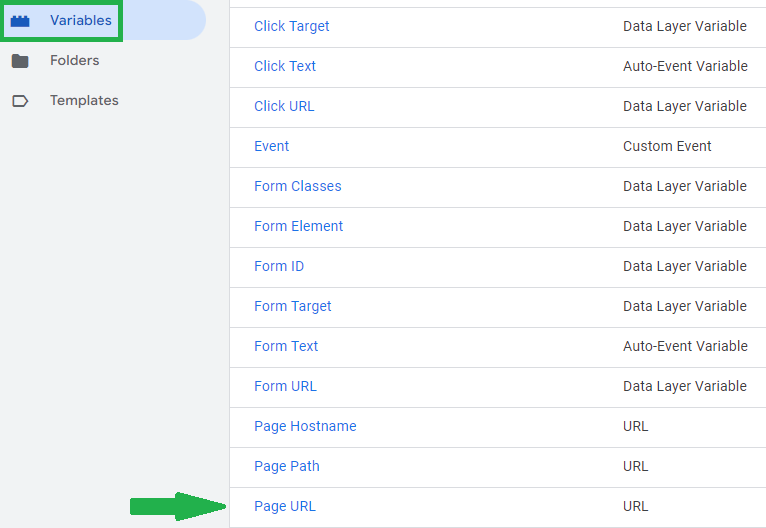
Task: Open the Click Text variable
Action: (x=285, y=66)
